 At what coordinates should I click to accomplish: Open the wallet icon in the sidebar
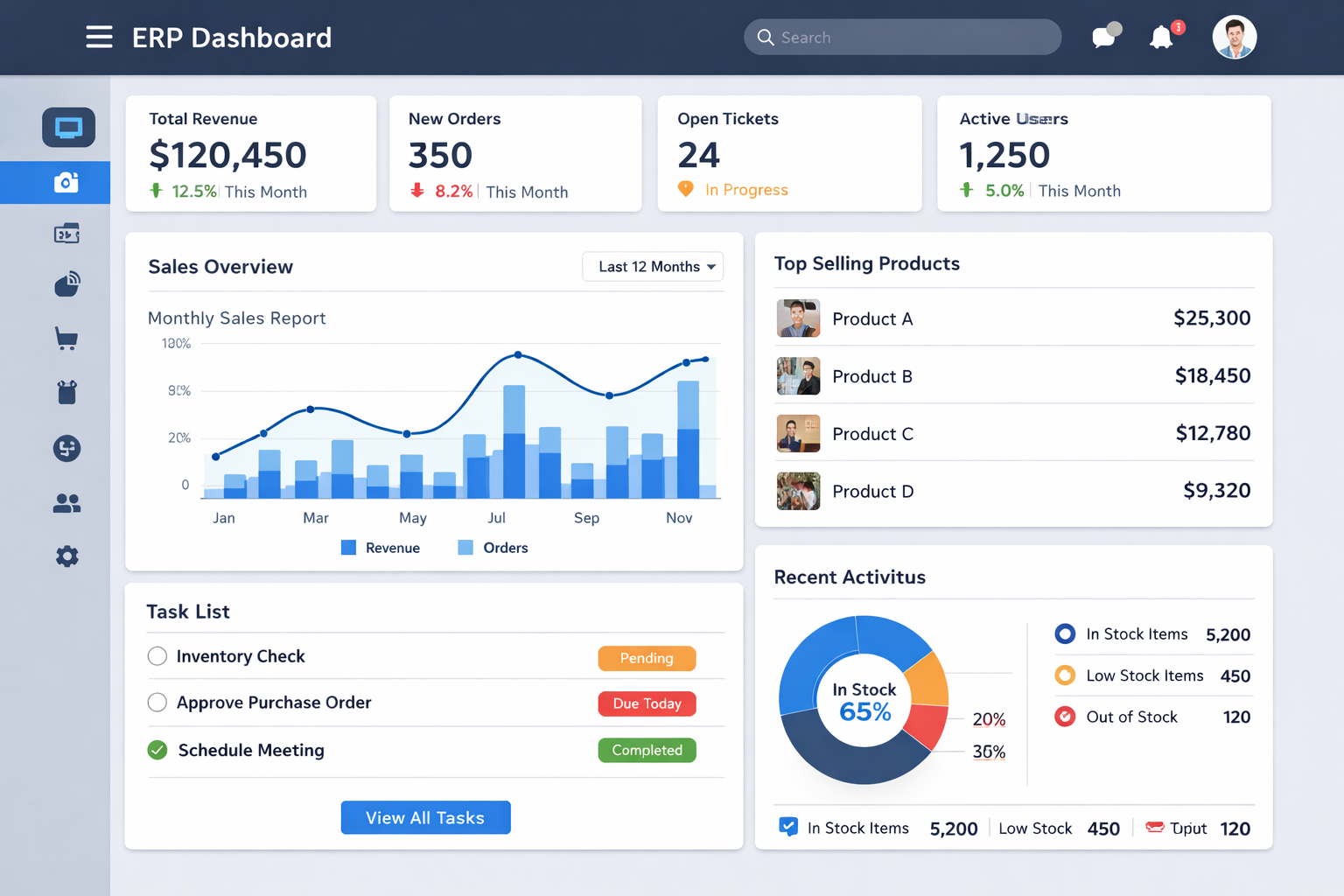[68, 233]
